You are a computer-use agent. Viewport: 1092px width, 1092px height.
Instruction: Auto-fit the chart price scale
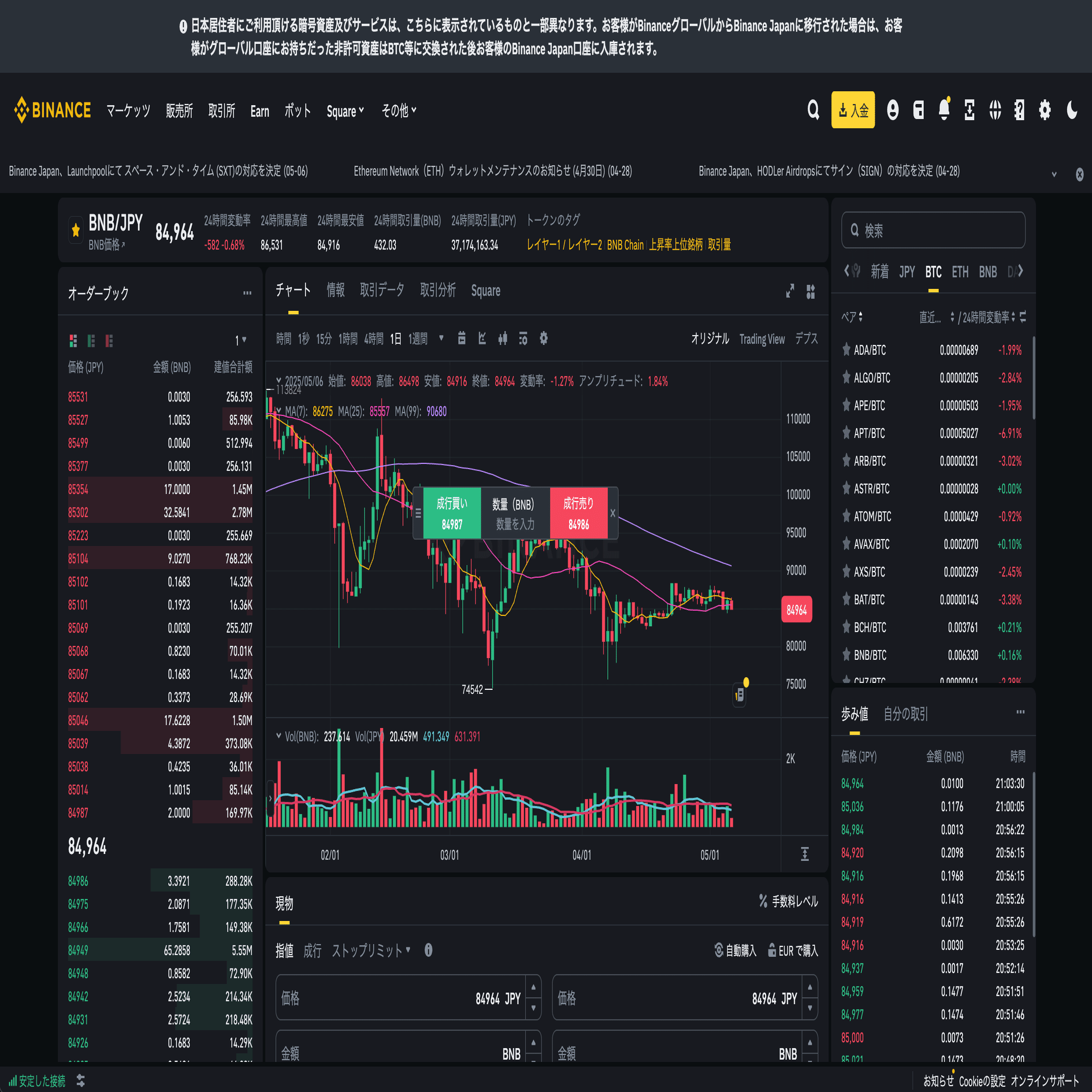coord(805,854)
